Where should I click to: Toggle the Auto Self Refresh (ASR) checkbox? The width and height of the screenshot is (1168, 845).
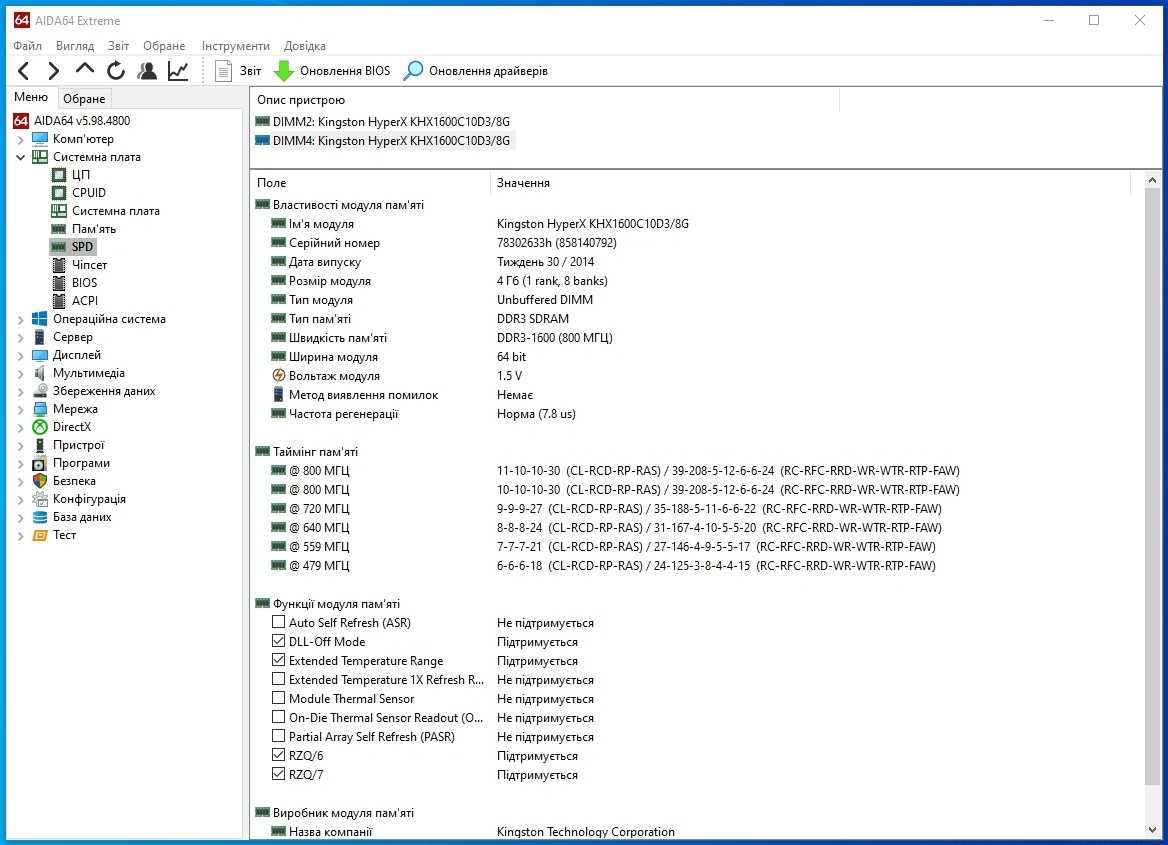278,622
